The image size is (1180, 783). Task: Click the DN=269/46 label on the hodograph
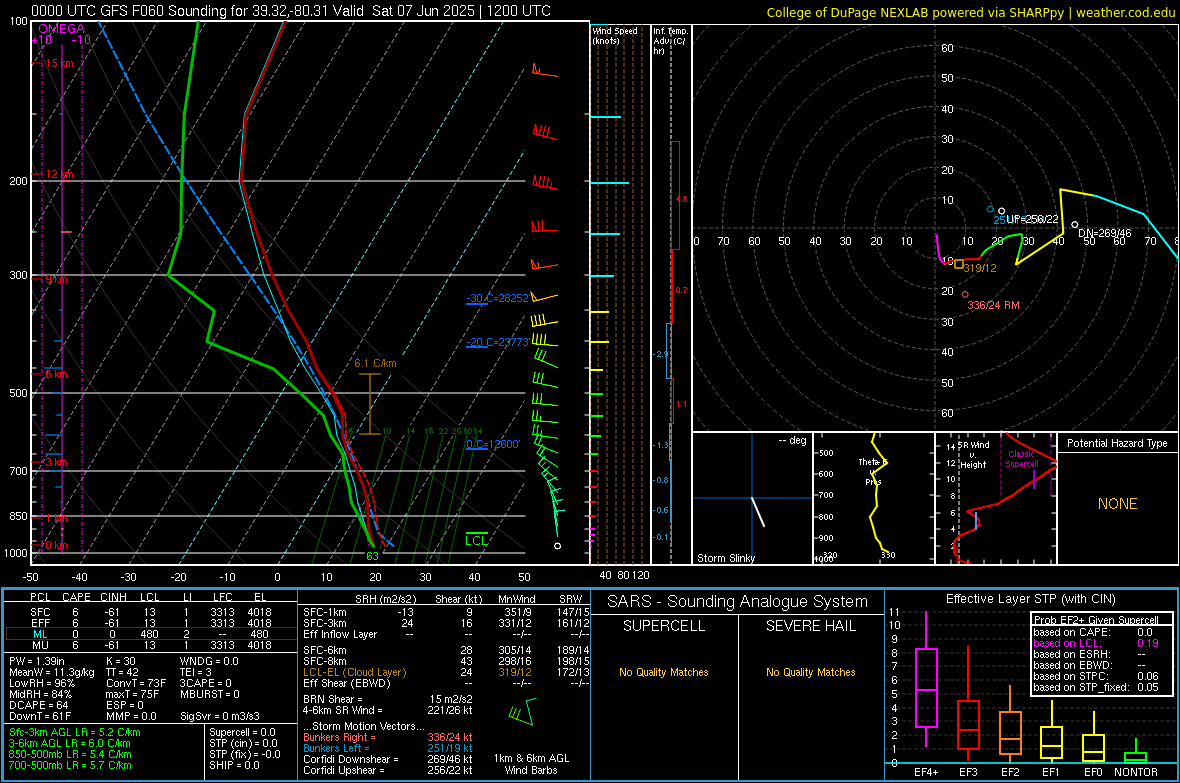1105,233
